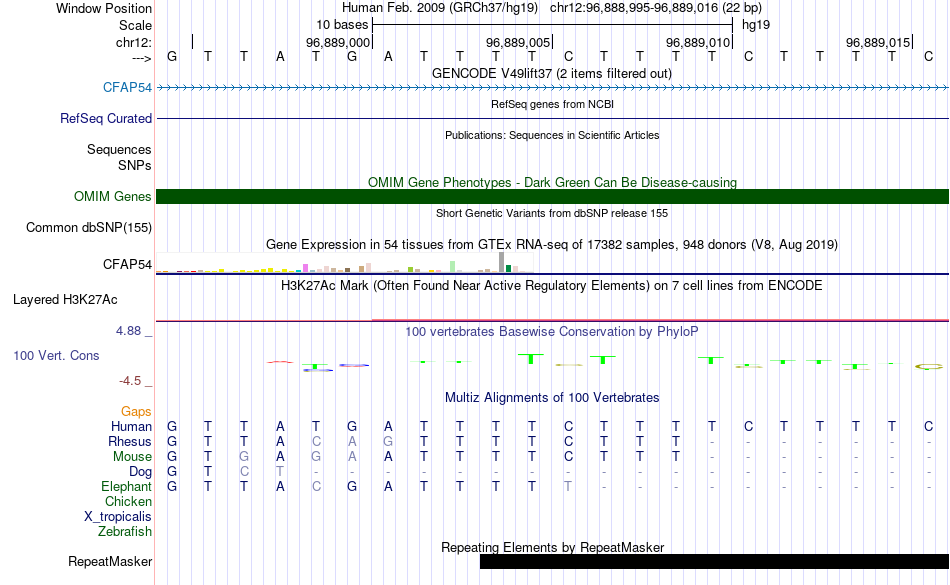Screen dimensions: 950x585
Task: Click Repeating Elements by RepeatMasker title
Action: pyautogui.click(x=552, y=547)
